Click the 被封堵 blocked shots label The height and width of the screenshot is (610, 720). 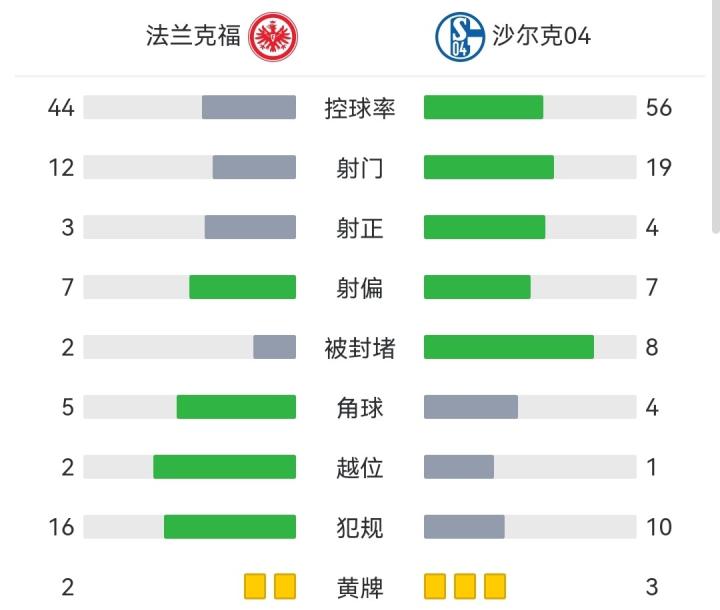coord(360,348)
